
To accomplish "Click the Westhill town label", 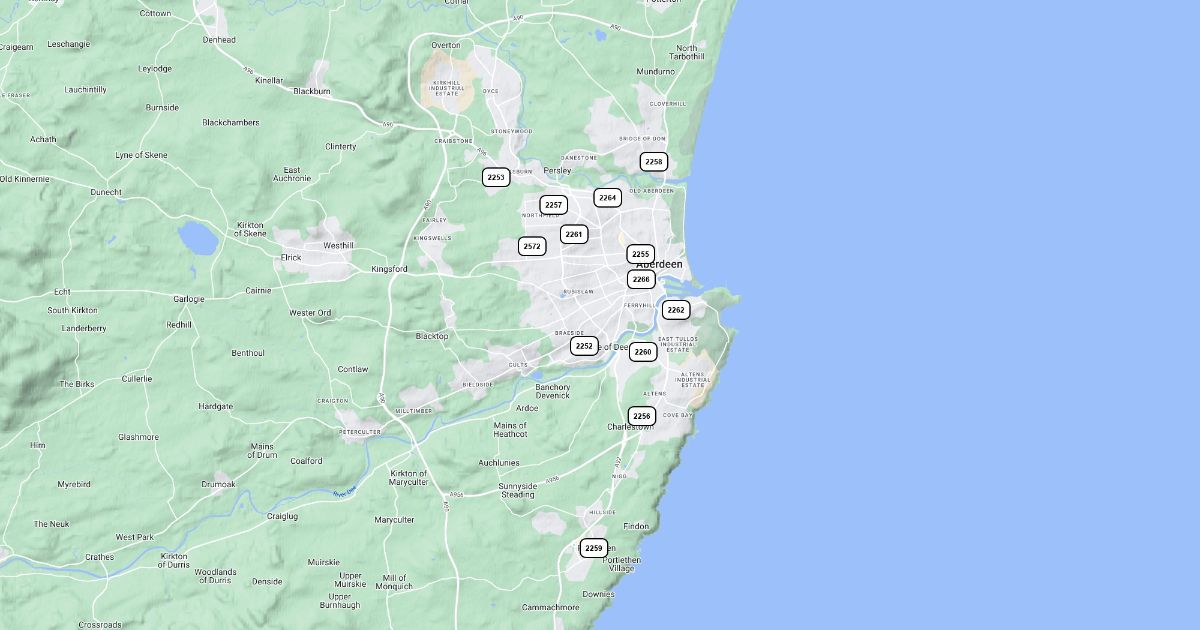I will coord(339,245).
